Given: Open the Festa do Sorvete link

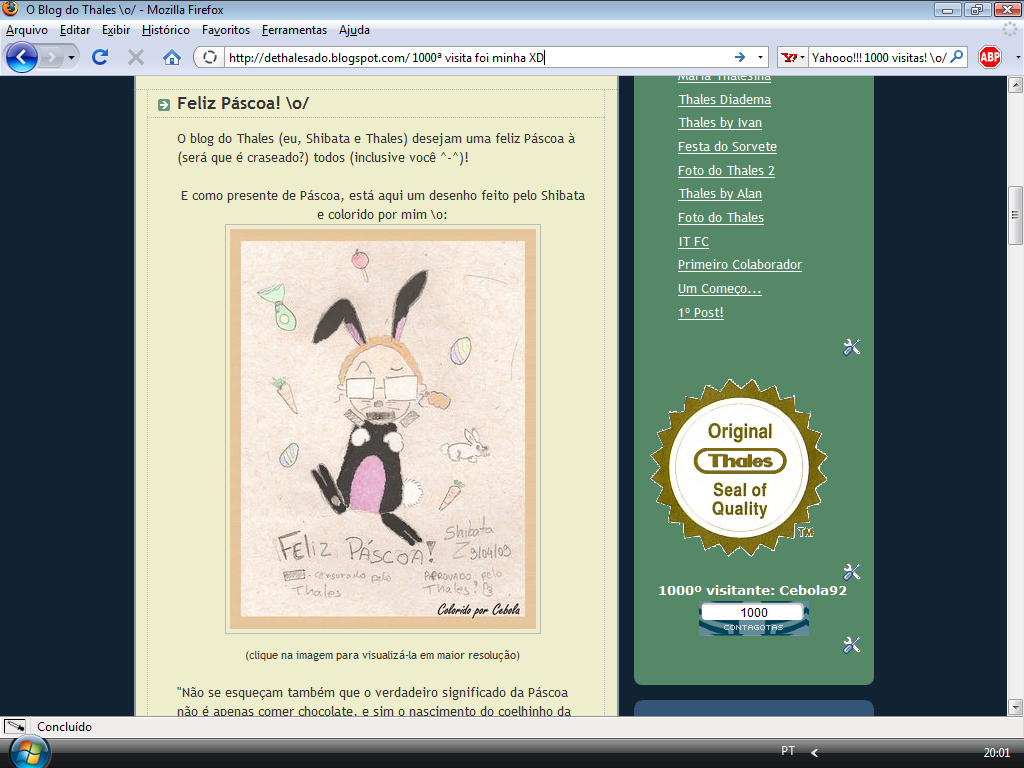Looking at the screenshot, I should 727,147.
